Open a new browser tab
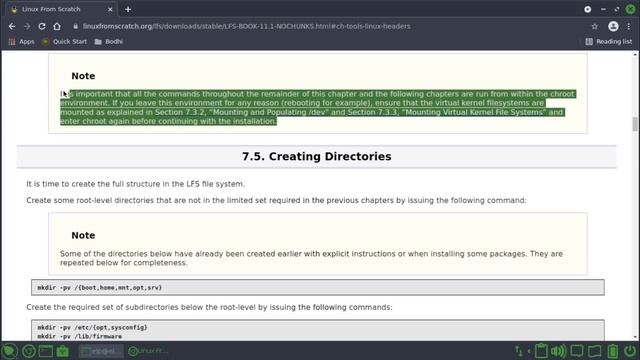The height and width of the screenshot is (360, 640). coord(128,9)
